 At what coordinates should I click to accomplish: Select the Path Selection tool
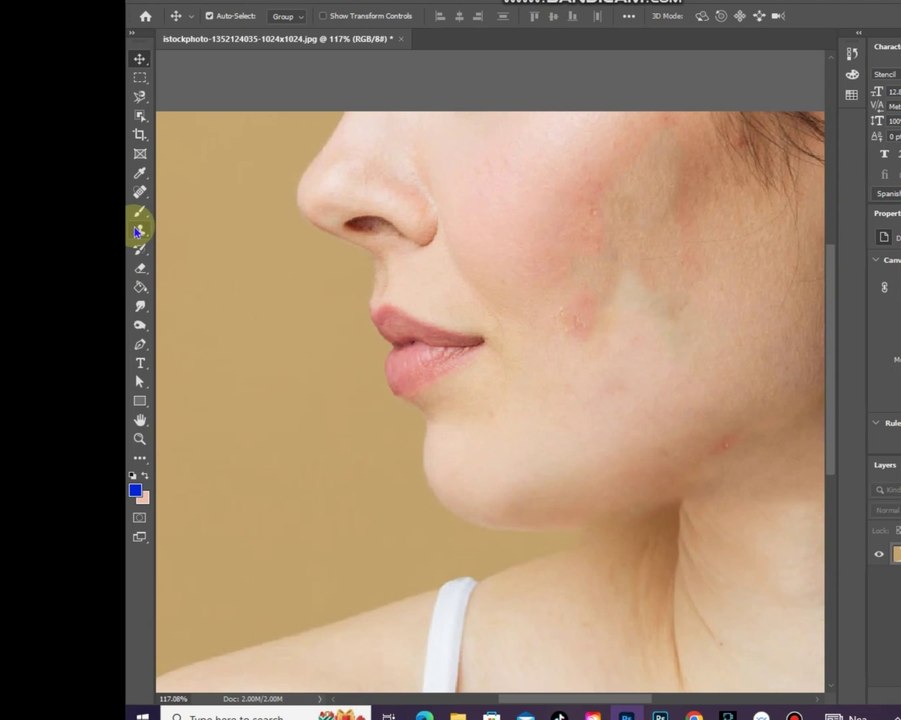[140, 382]
